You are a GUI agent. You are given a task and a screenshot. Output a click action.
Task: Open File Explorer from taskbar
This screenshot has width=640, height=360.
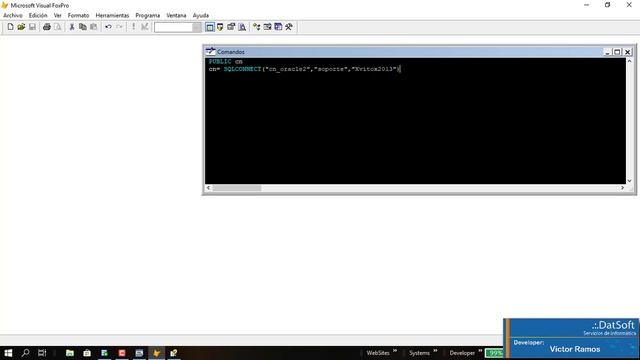[x=70, y=353]
